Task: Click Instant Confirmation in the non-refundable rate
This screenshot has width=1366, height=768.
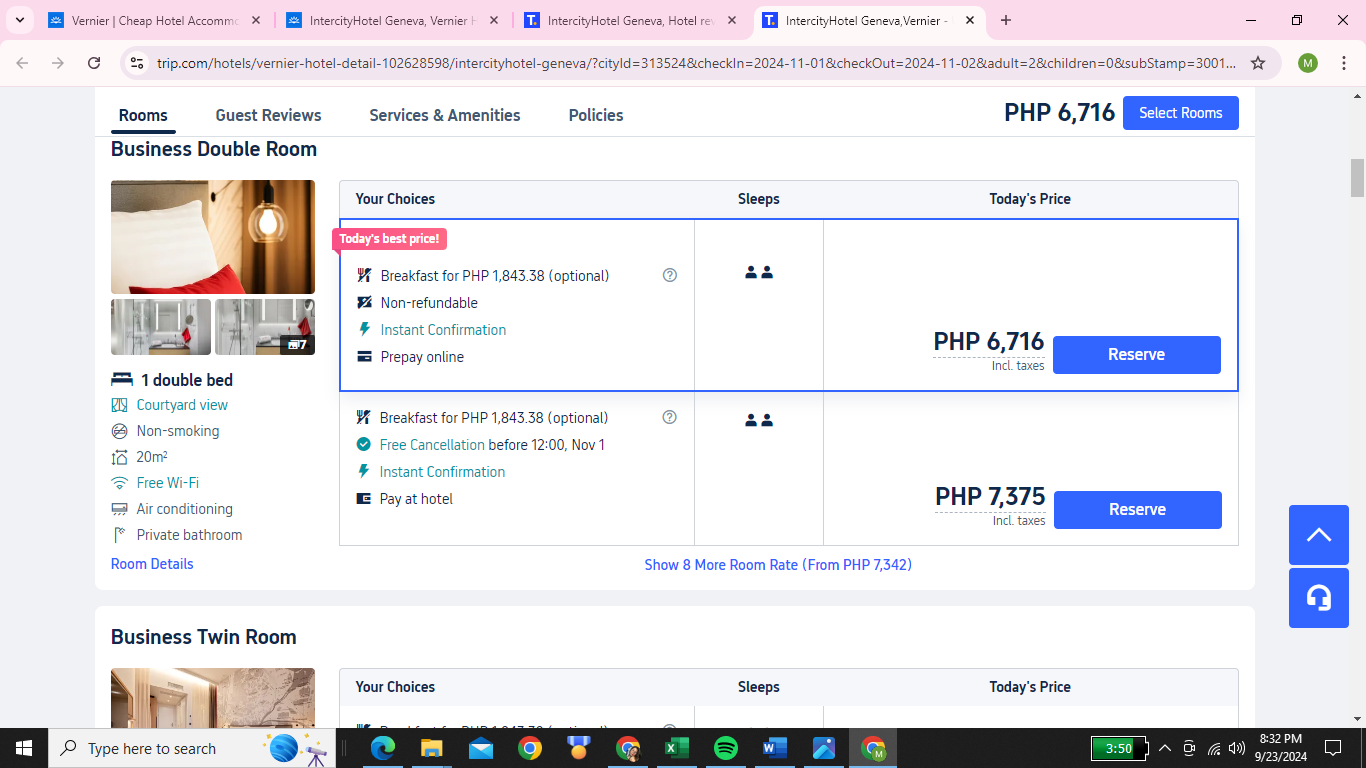Action: [x=443, y=330]
